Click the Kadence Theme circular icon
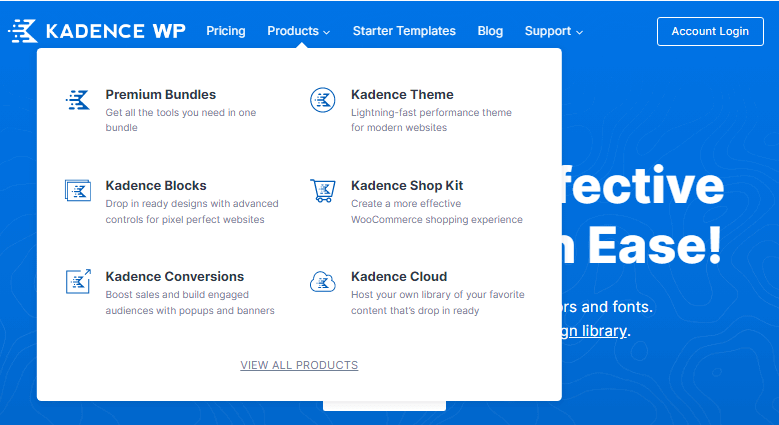Viewport: 779px width, 425px height. [x=322, y=100]
